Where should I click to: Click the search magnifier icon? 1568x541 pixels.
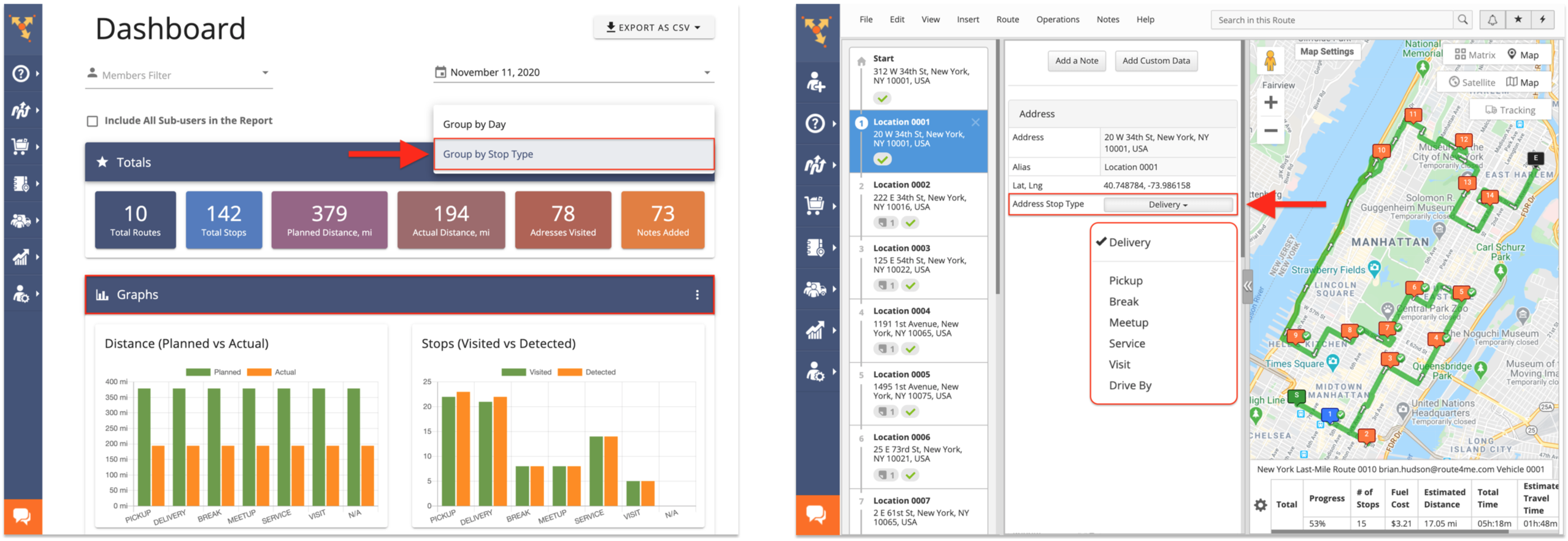[1463, 20]
